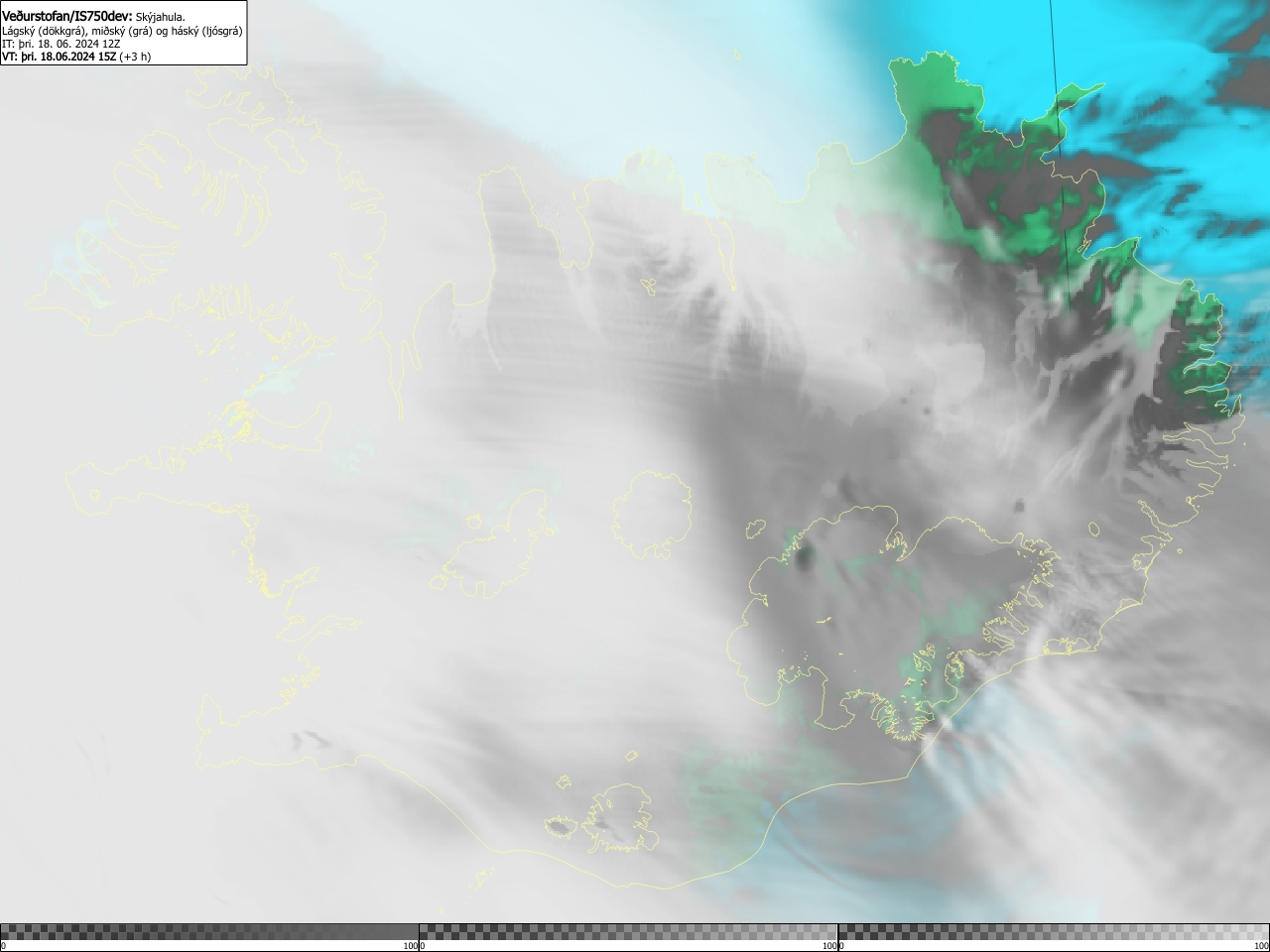Screen dimensions: 1270x952
Task: Click the light grey high-cloud color bar
Action: click(x=1054, y=931)
